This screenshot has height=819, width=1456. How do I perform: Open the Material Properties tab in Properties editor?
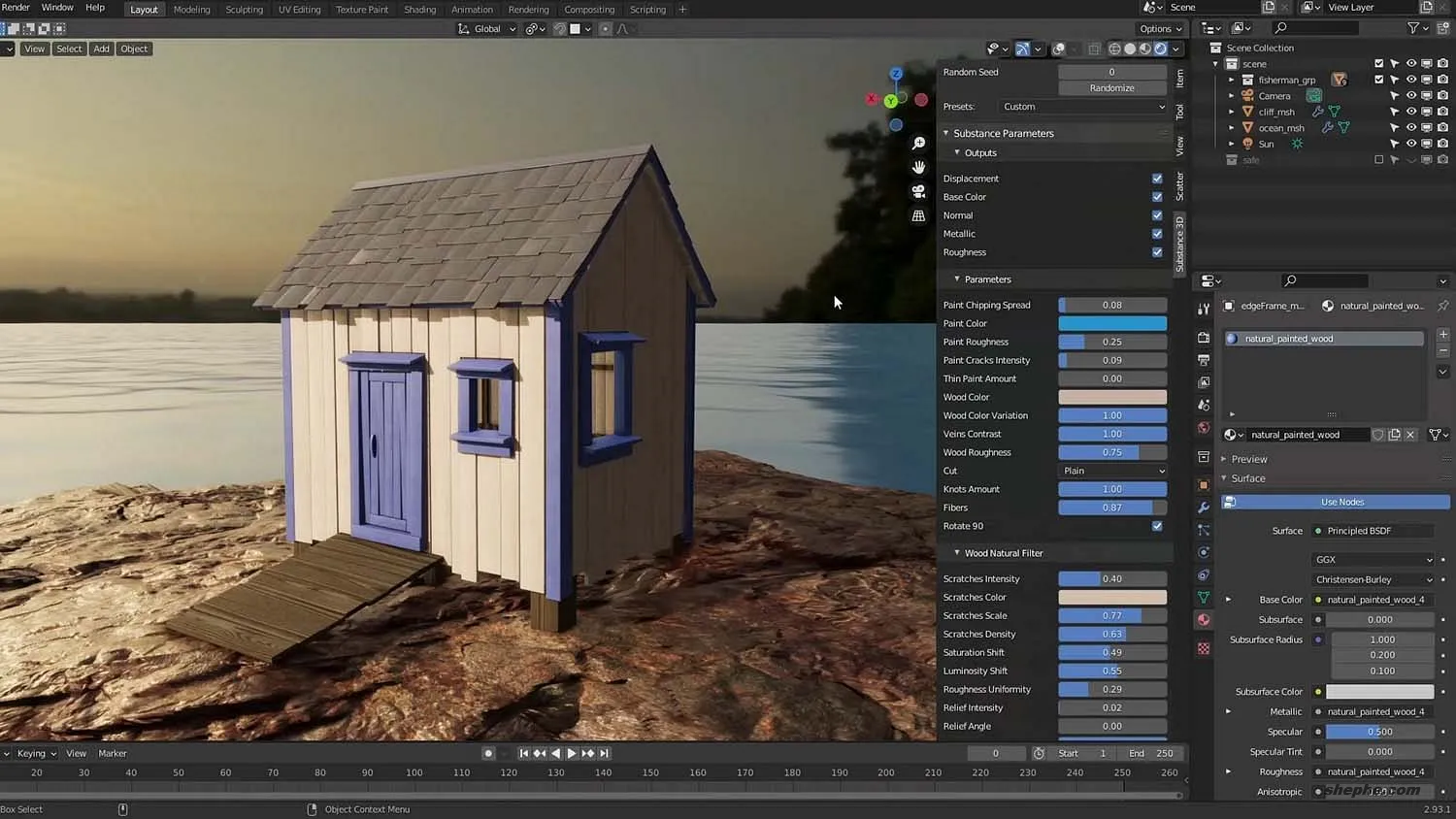click(1203, 619)
